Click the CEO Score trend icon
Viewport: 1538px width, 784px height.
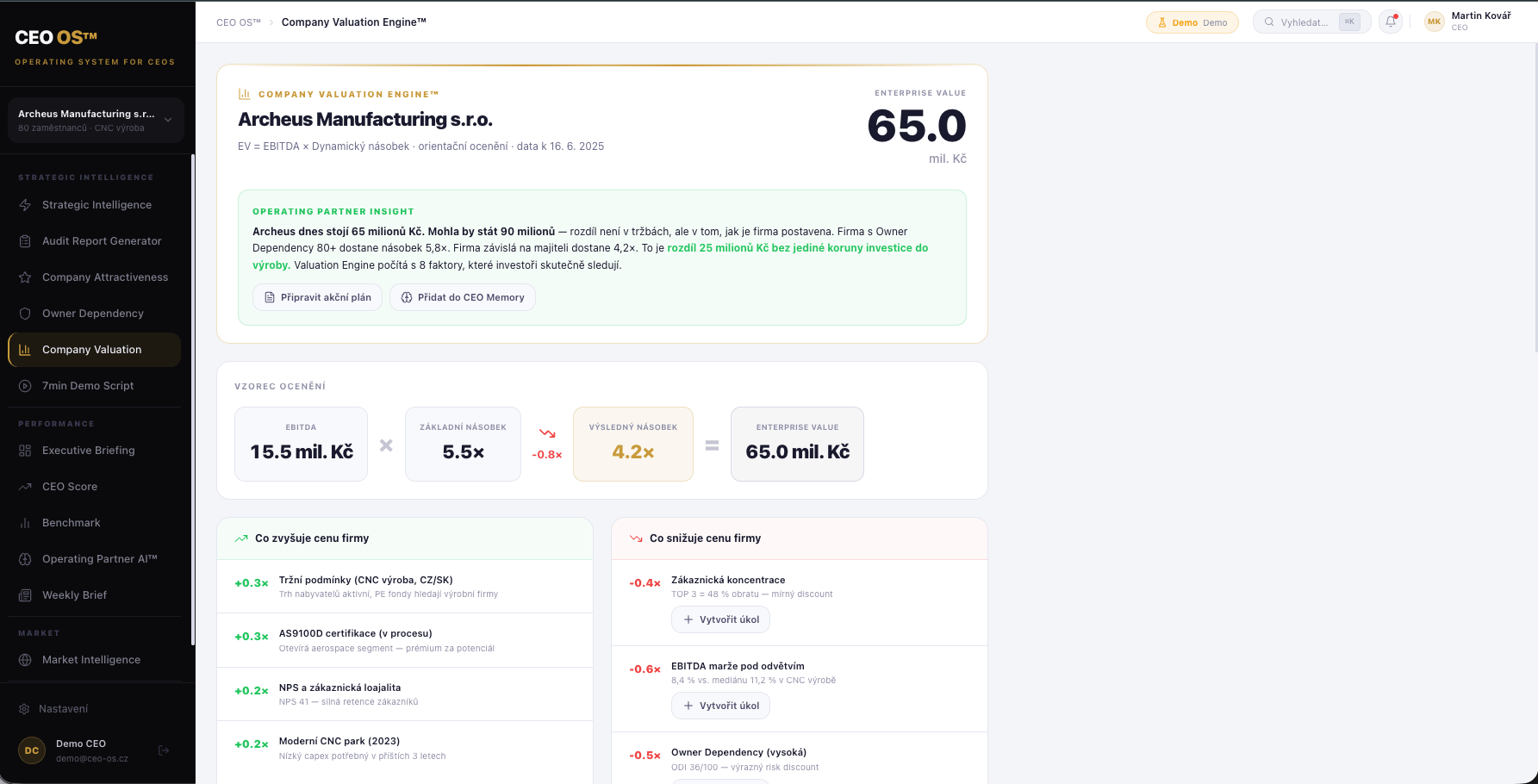pyautogui.click(x=25, y=487)
